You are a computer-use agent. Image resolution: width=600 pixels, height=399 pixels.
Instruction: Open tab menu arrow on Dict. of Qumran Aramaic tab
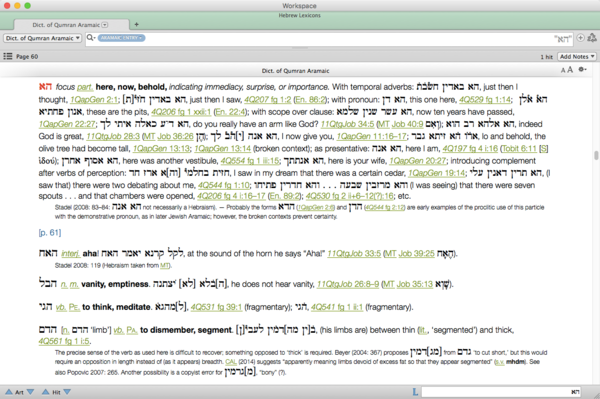104,25
